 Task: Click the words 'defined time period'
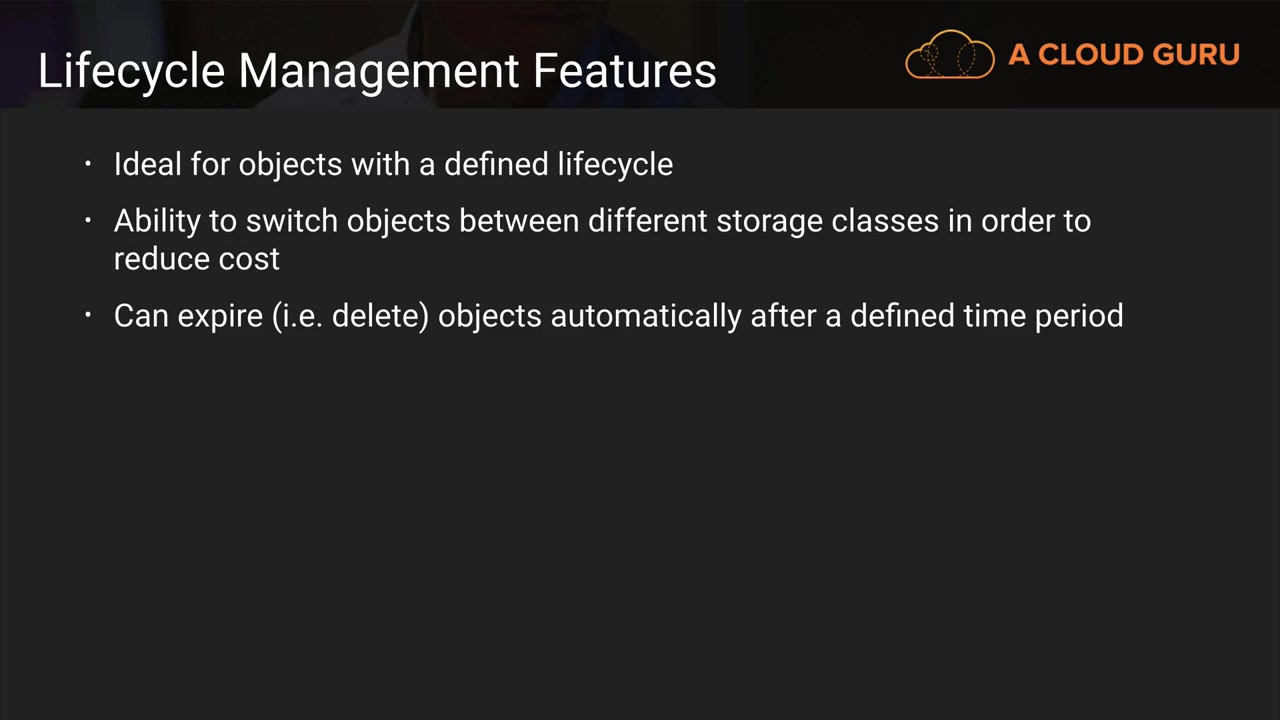tap(986, 316)
